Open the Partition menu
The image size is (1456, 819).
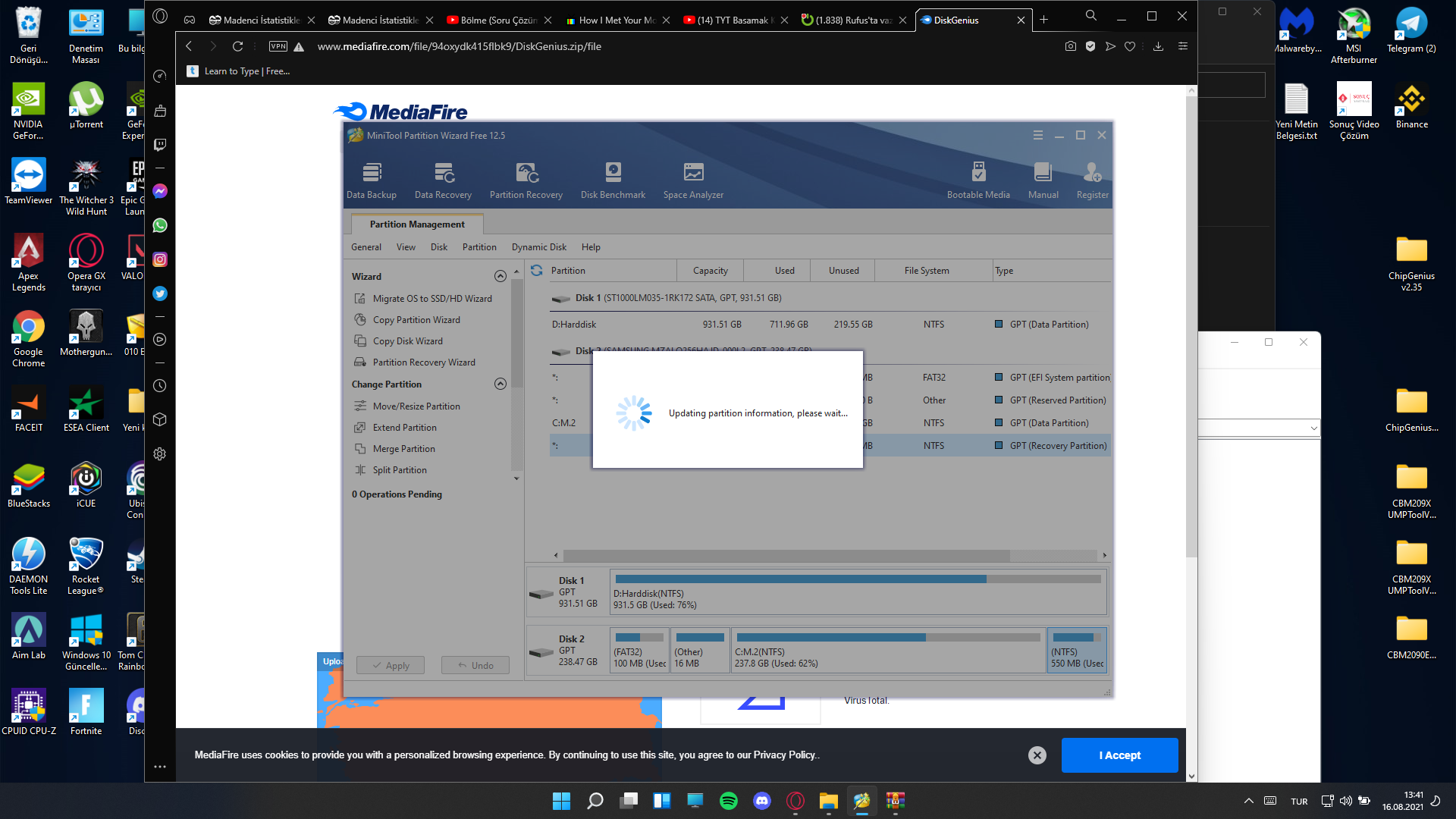coord(479,247)
